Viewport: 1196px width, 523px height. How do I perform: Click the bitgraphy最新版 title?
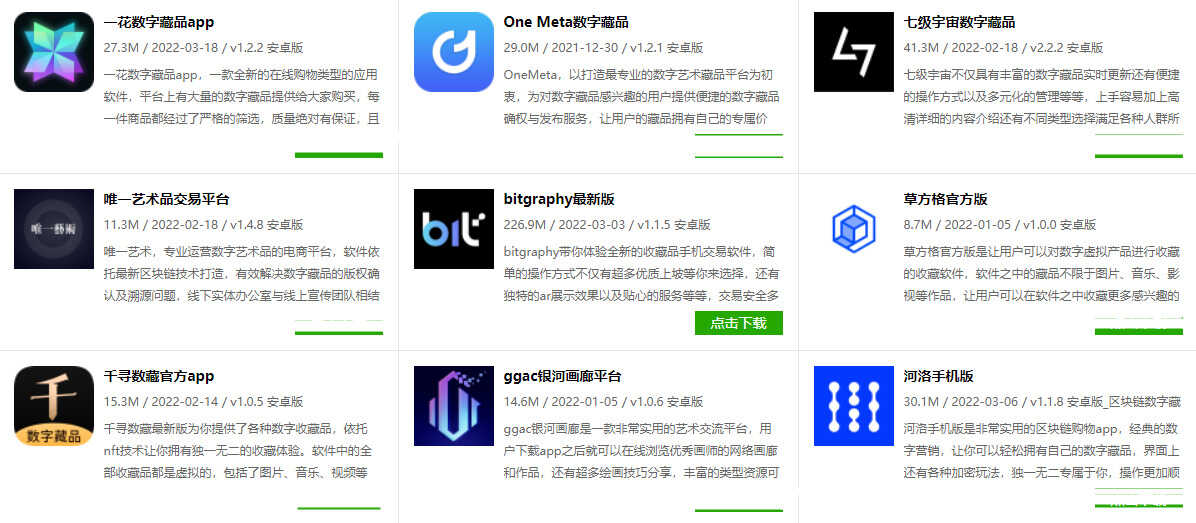(558, 199)
